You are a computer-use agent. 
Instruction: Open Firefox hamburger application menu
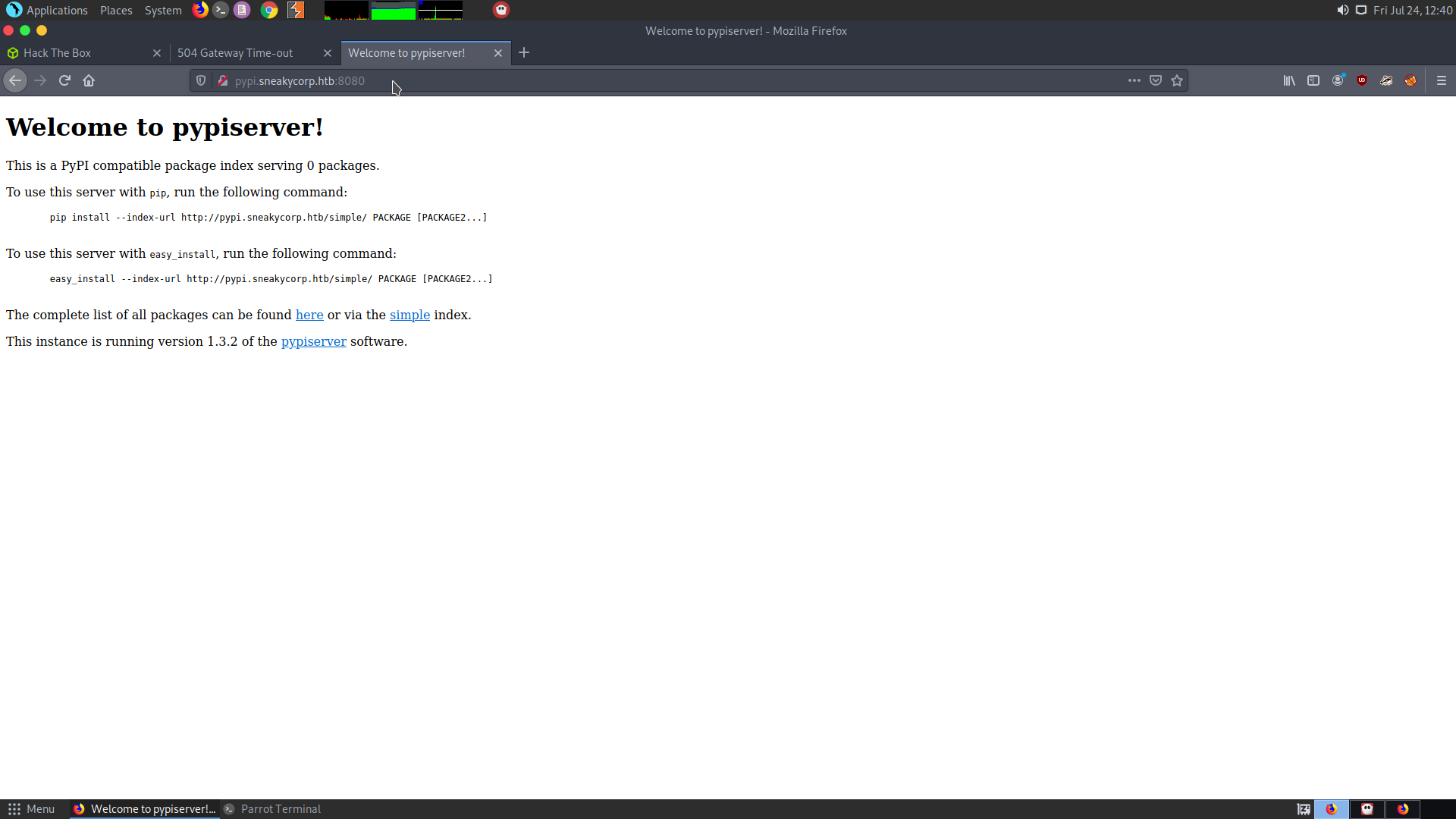click(x=1441, y=80)
